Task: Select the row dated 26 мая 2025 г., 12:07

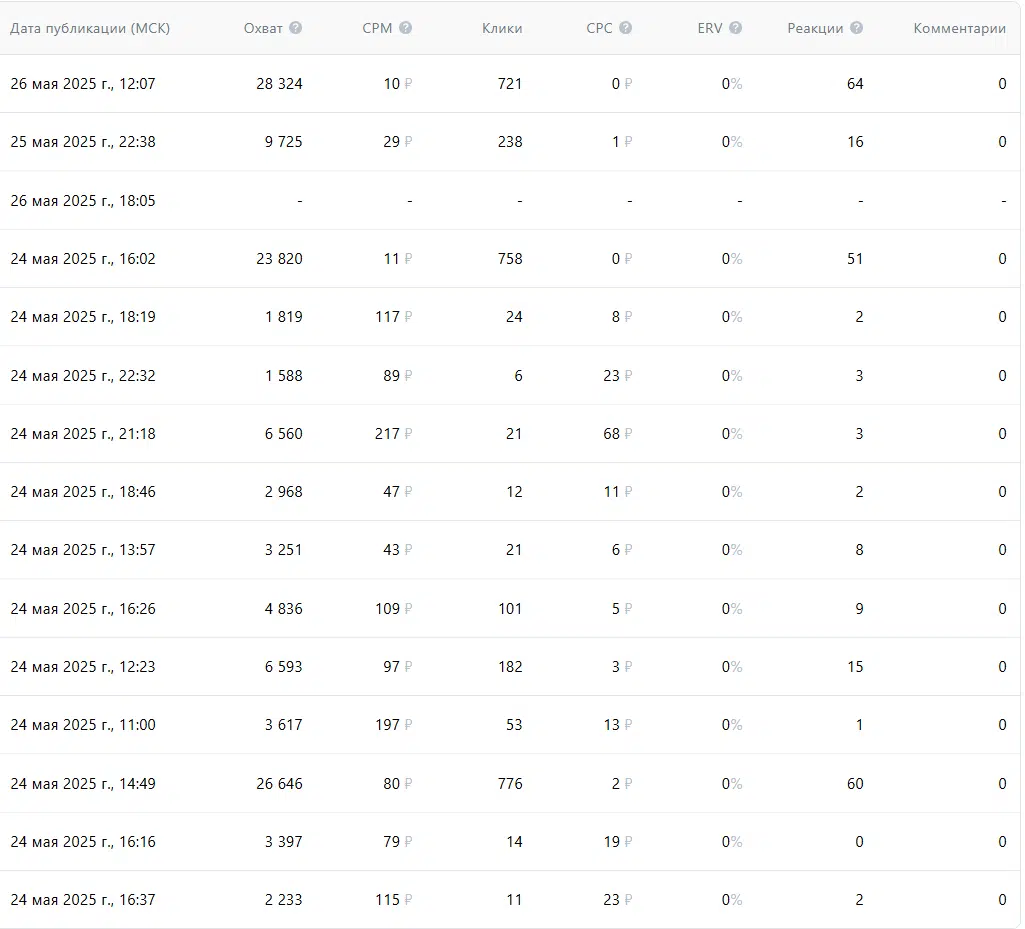Action: click(83, 84)
